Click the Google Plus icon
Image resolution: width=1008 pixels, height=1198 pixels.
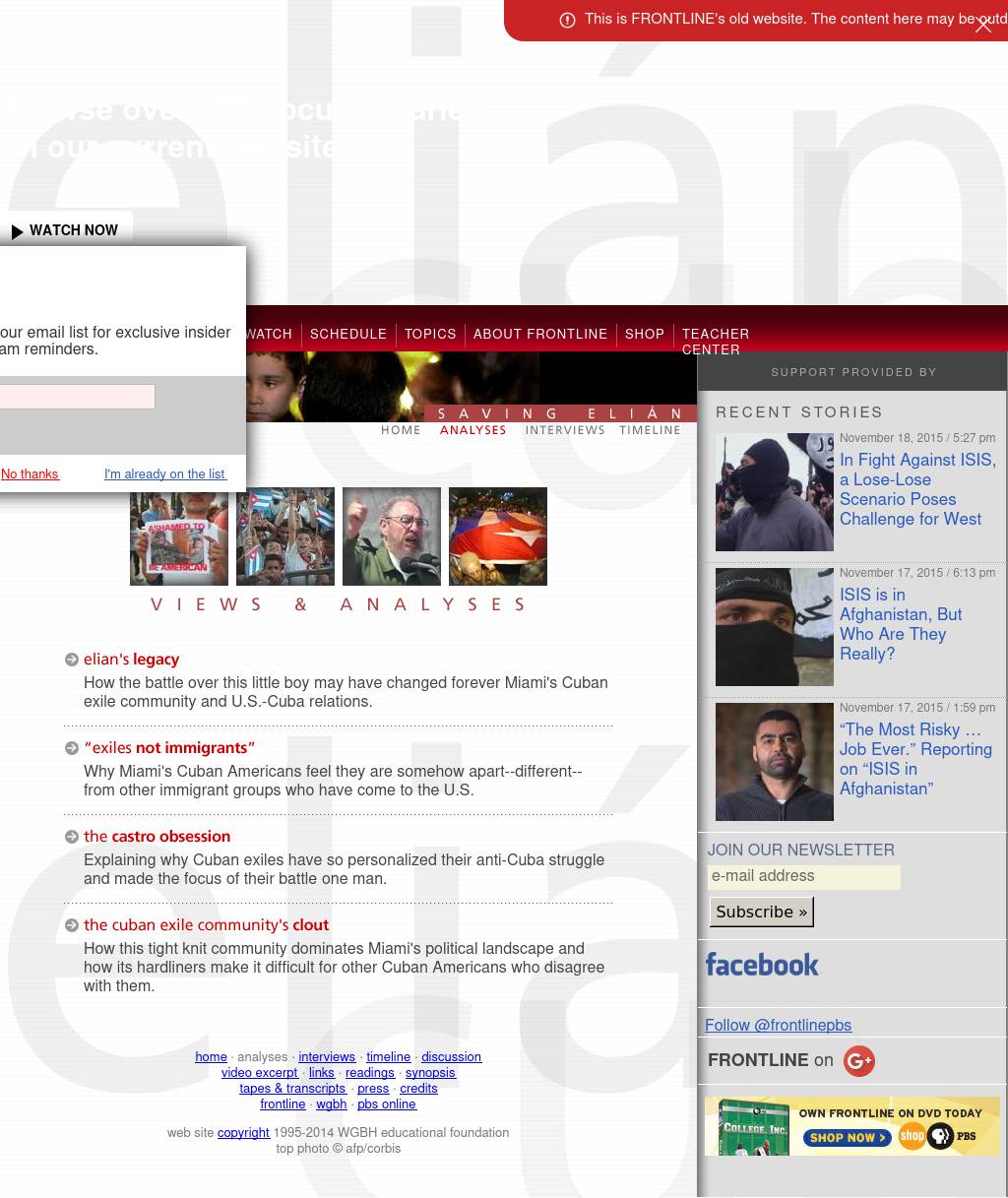[x=858, y=1061]
